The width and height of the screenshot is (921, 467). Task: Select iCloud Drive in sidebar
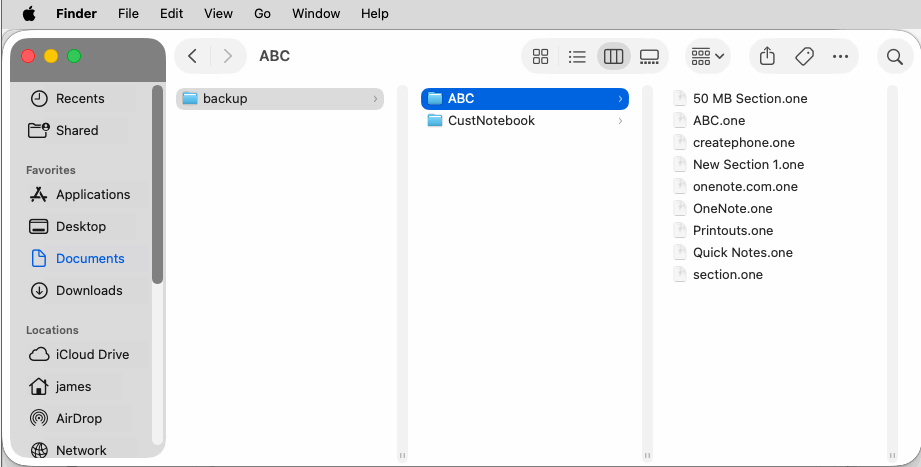tap(92, 354)
